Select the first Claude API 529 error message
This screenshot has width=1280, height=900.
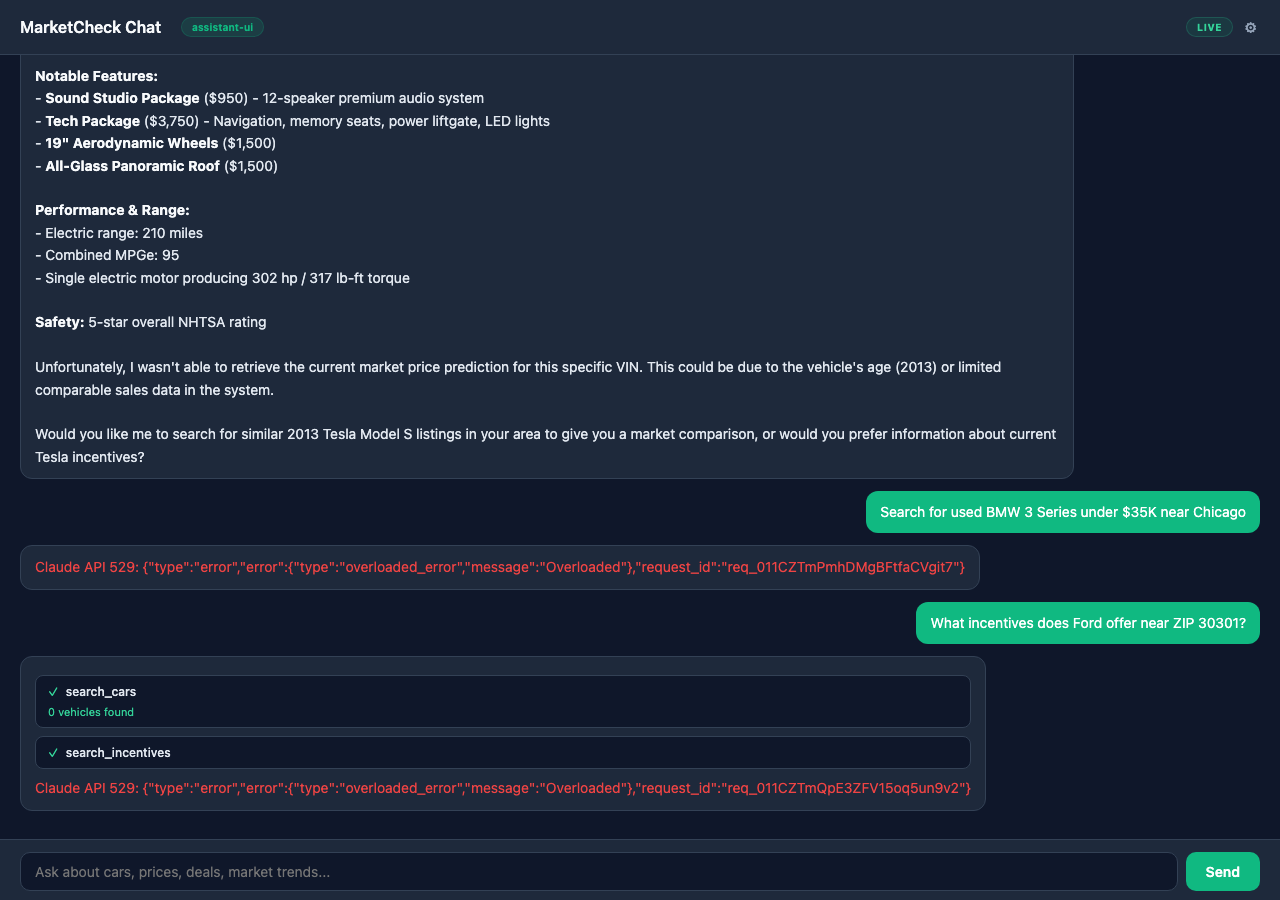[x=498, y=567]
